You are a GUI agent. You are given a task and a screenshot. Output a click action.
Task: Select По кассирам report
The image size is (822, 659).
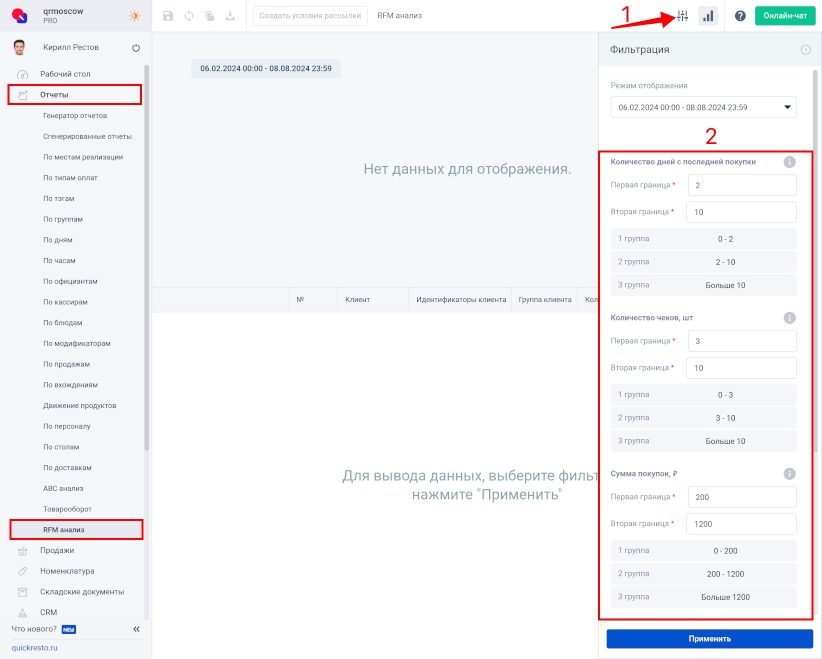click(x=66, y=302)
